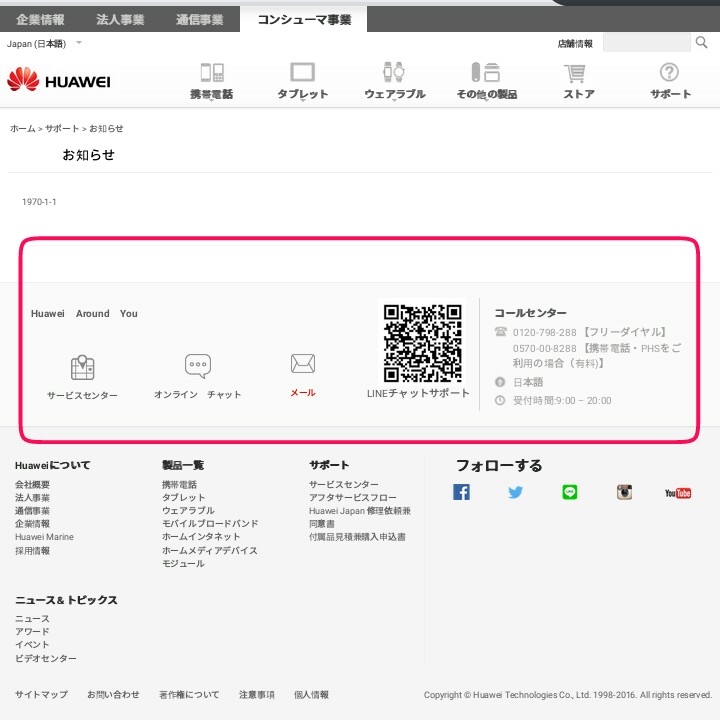The width and height of the screenshot is (720, 720).
Task: Open アフタサービスフロー footer link
Action: coord(352,498)
